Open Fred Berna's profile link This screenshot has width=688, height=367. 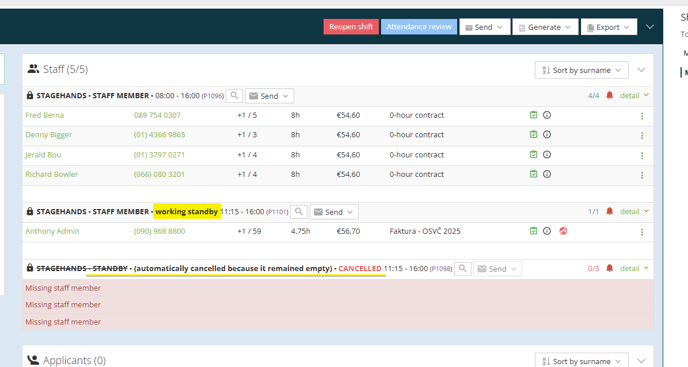click(44, 115)
